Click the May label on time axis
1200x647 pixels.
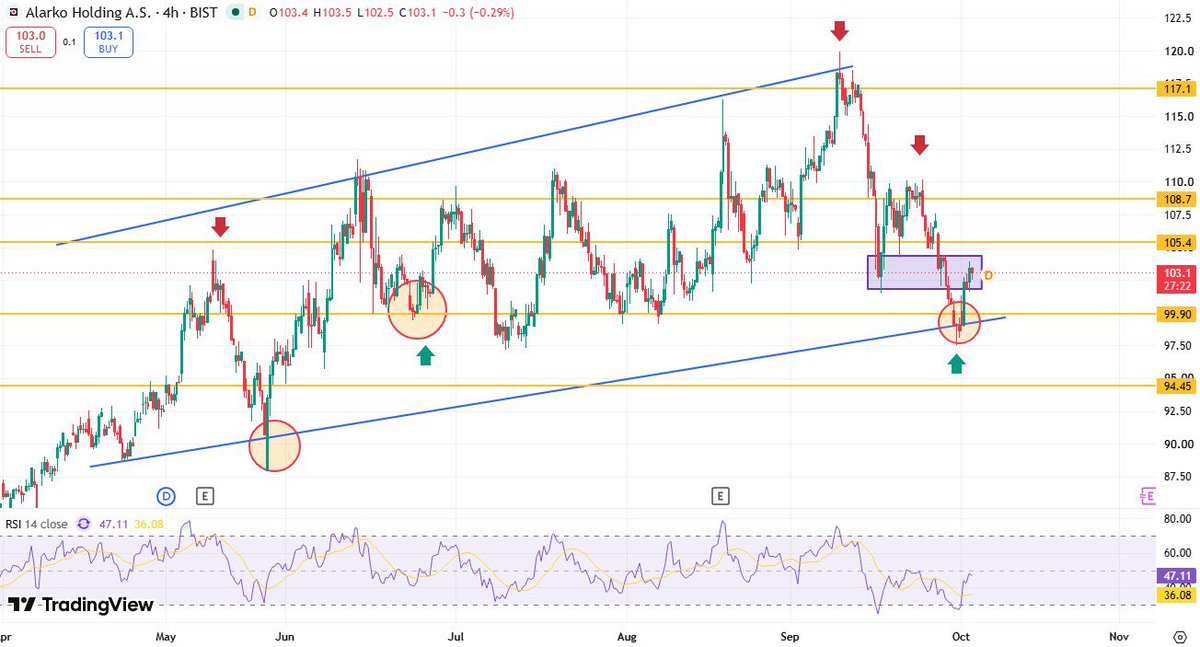coord(166,636)
